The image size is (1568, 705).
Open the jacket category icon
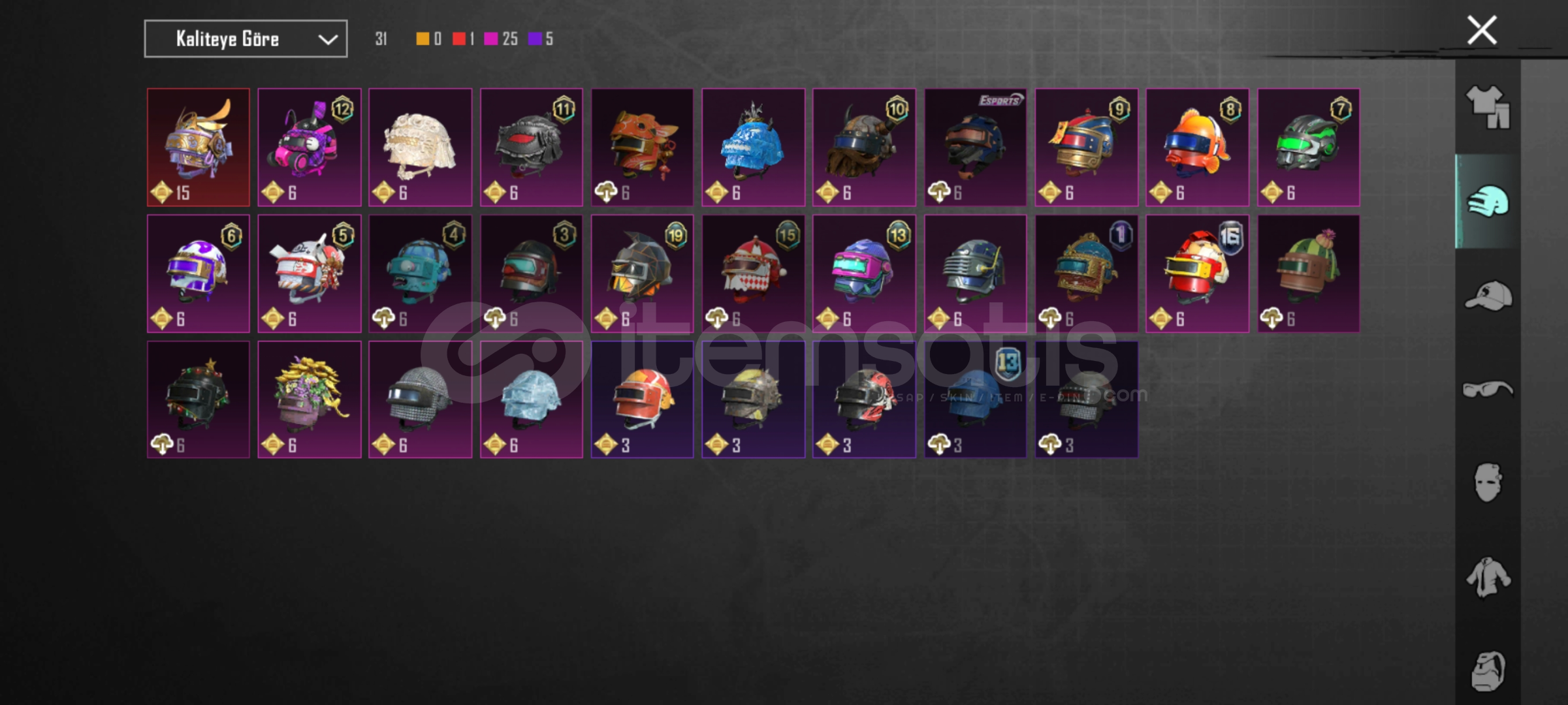point(1488,577)
